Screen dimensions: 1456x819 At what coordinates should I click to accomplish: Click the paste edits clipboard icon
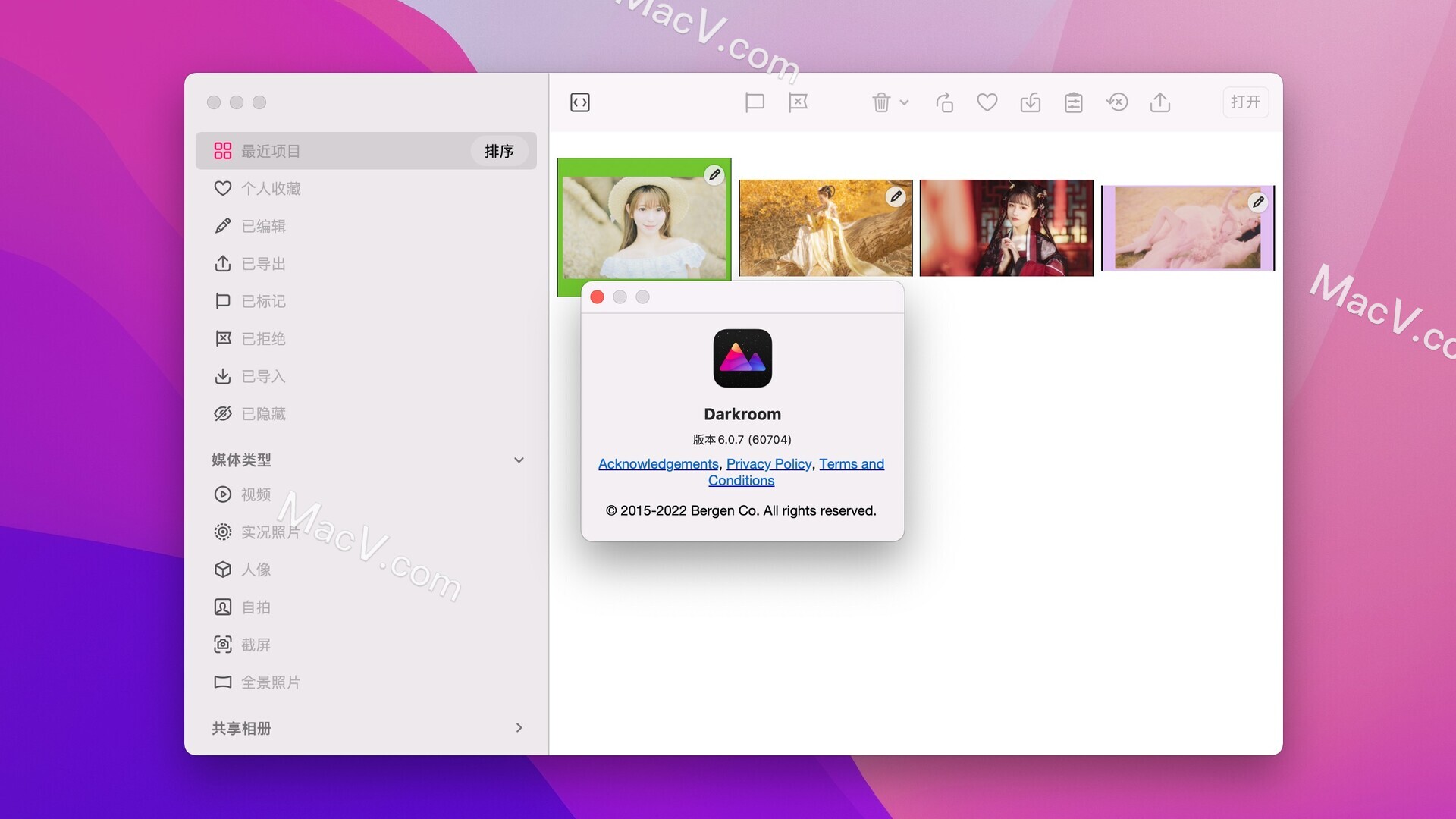(x=1074, y=102)
